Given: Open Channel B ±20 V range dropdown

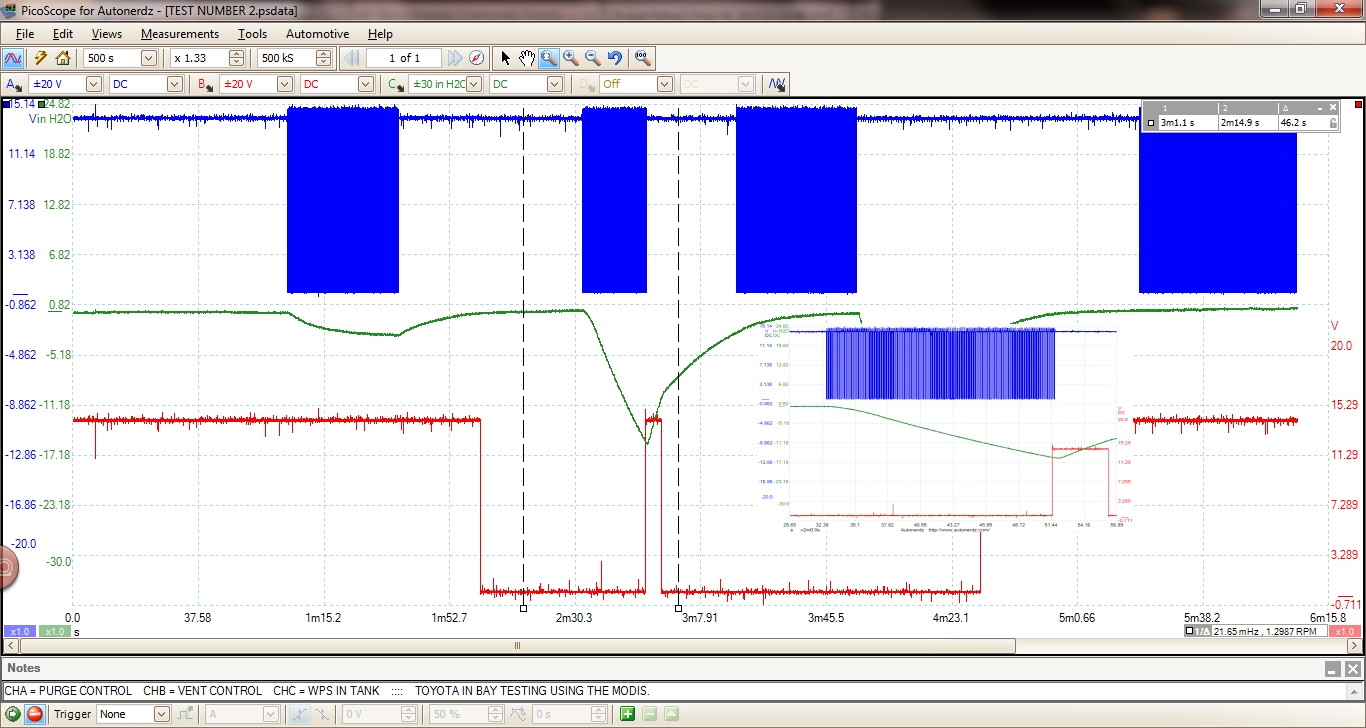Looking at the screenshot, I should pyautogui.click(x=284, y=84).
